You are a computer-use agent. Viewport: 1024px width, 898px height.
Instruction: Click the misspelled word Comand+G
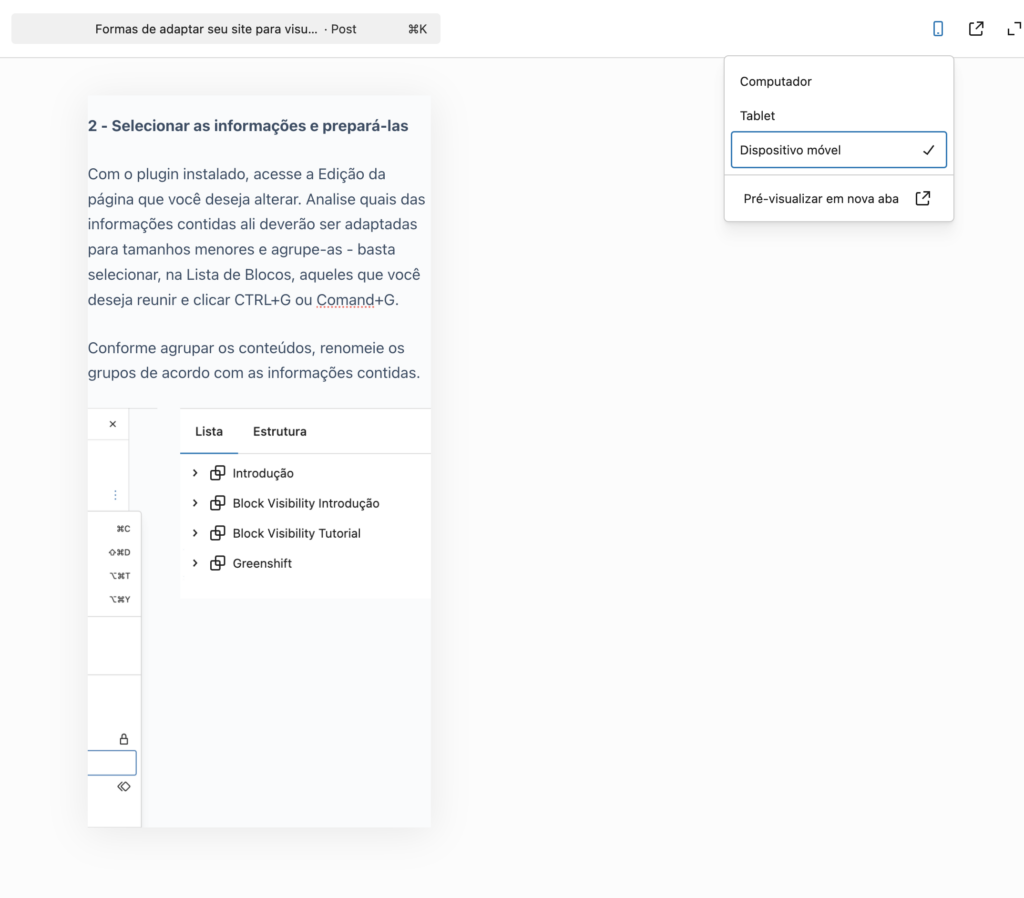[x=356, y=300]
